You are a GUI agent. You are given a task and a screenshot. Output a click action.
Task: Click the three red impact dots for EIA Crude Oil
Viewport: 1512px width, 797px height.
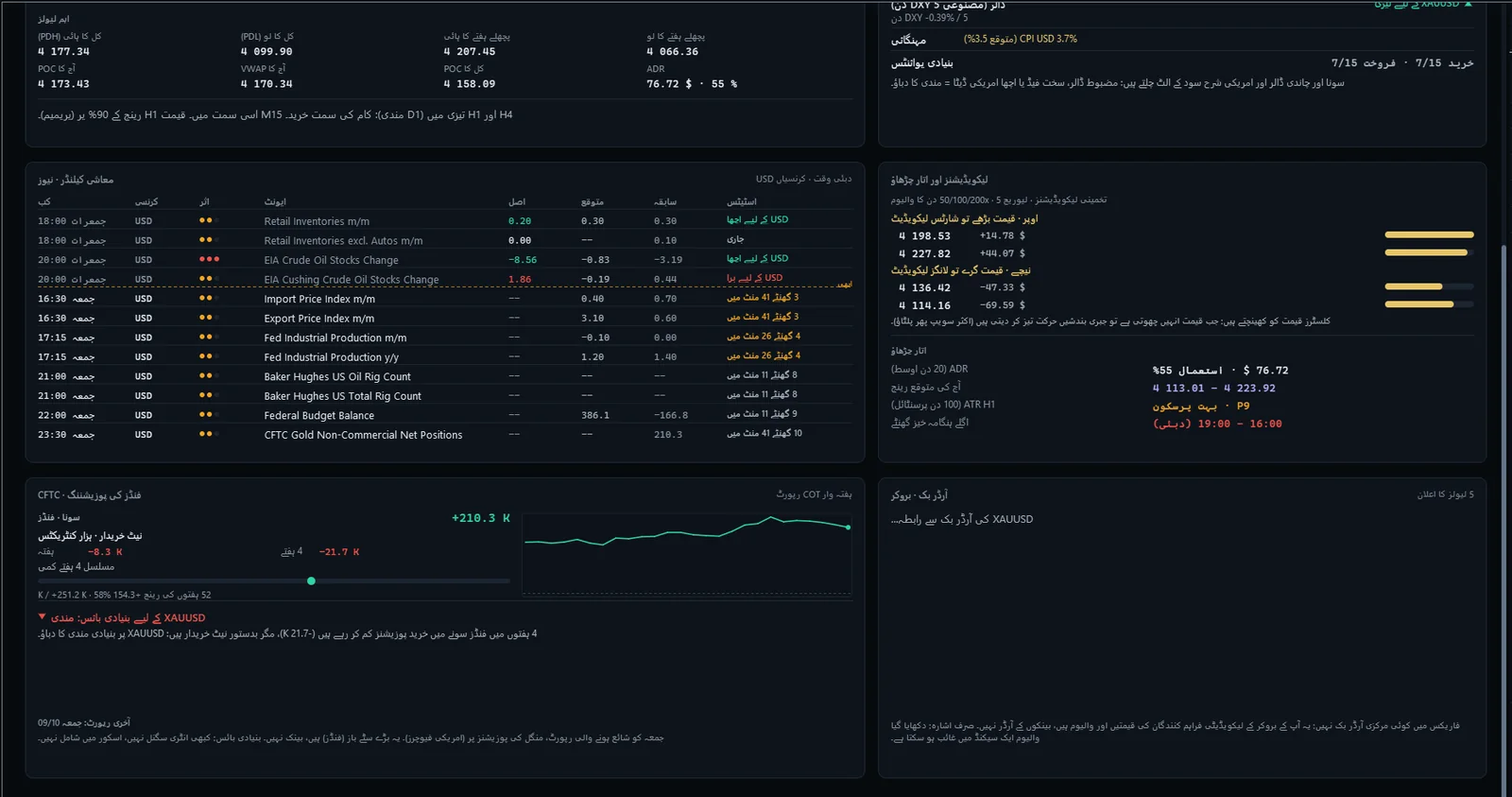[209, 259]
